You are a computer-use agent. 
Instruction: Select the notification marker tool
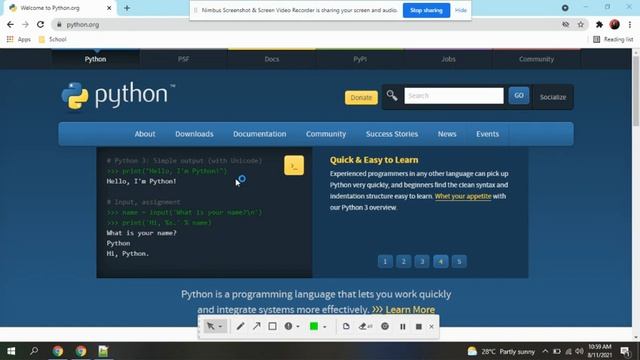(x=288, y=326)
